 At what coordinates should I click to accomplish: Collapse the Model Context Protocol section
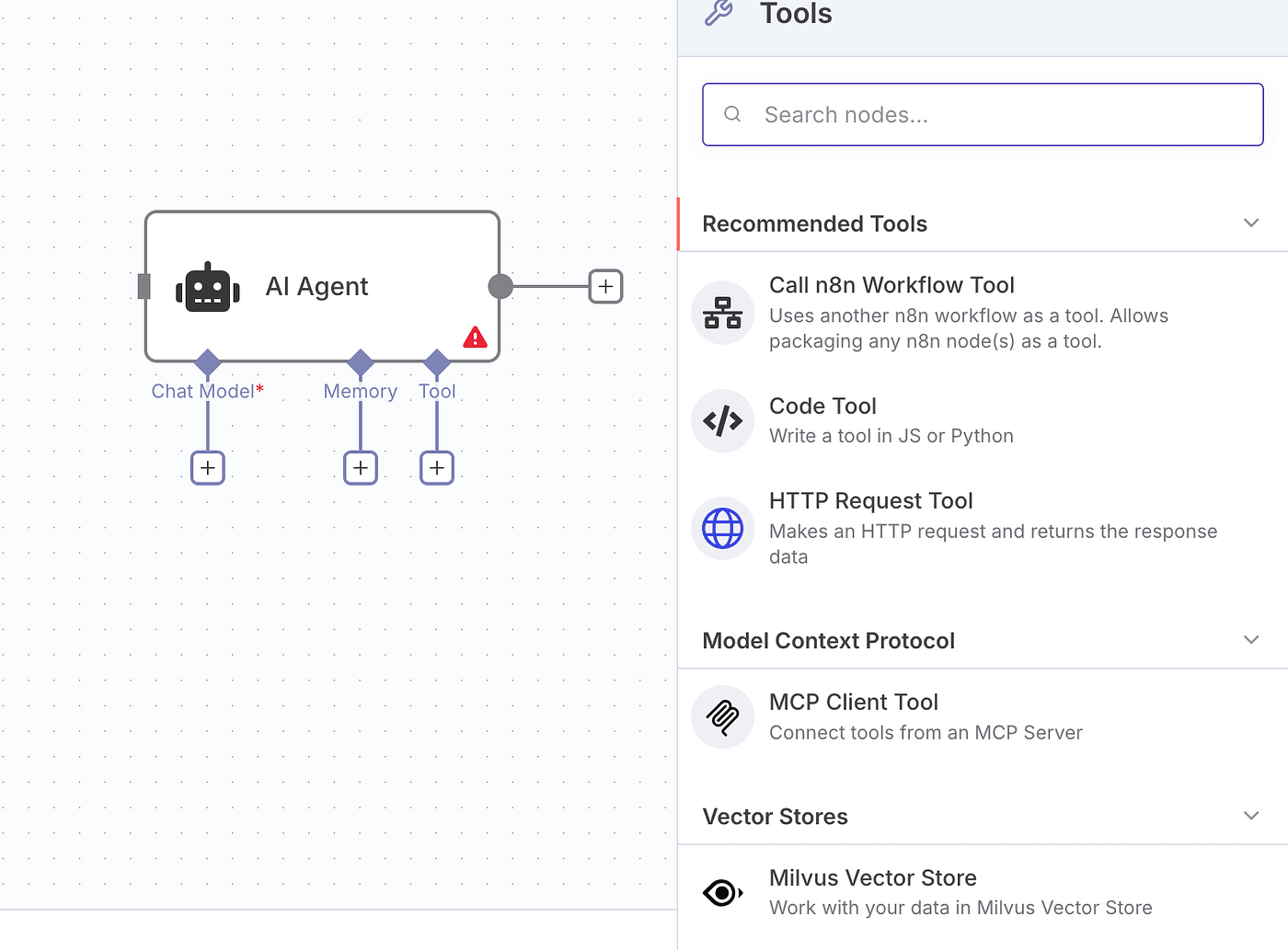[1250, 640]
